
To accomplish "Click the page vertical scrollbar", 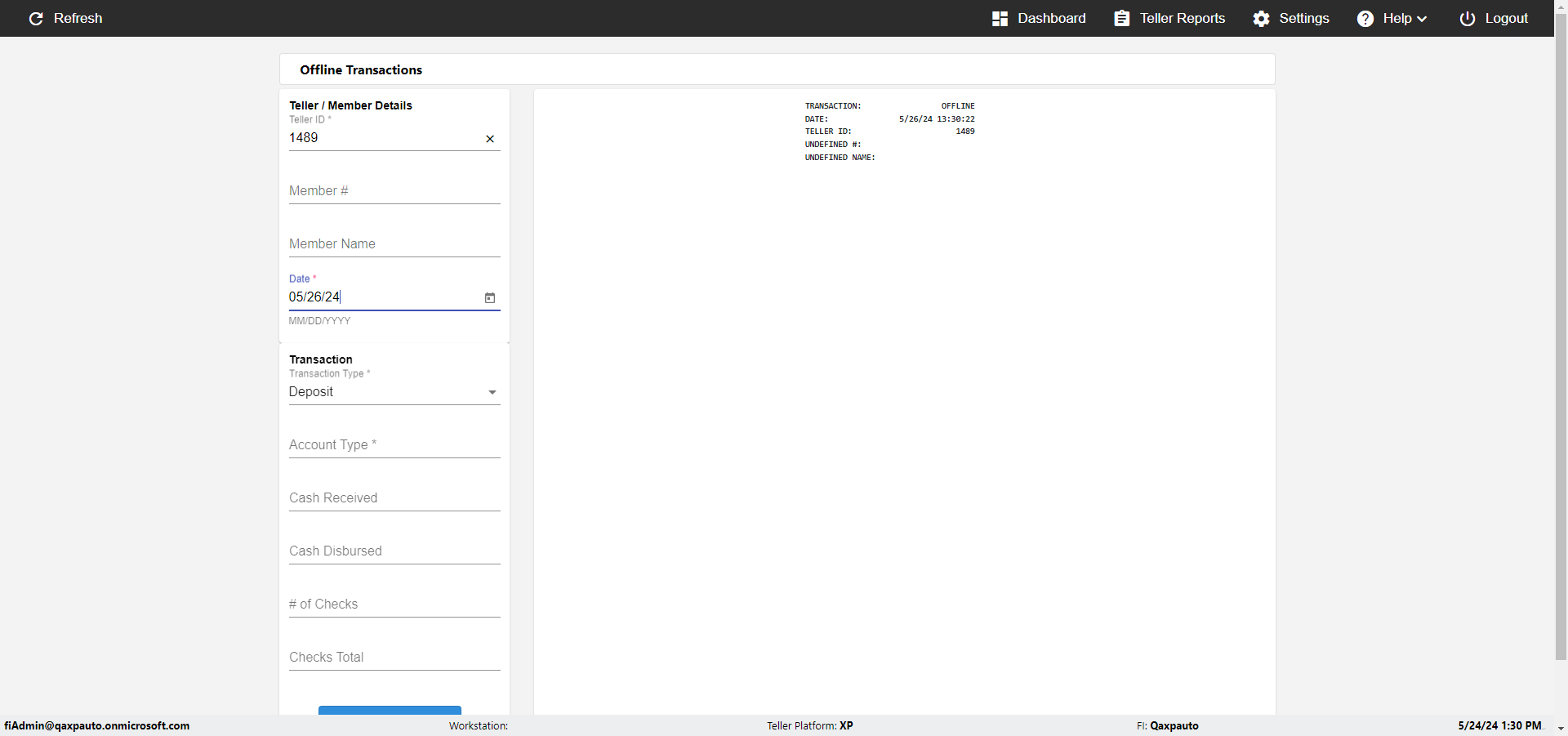I will coord(1561,335).
